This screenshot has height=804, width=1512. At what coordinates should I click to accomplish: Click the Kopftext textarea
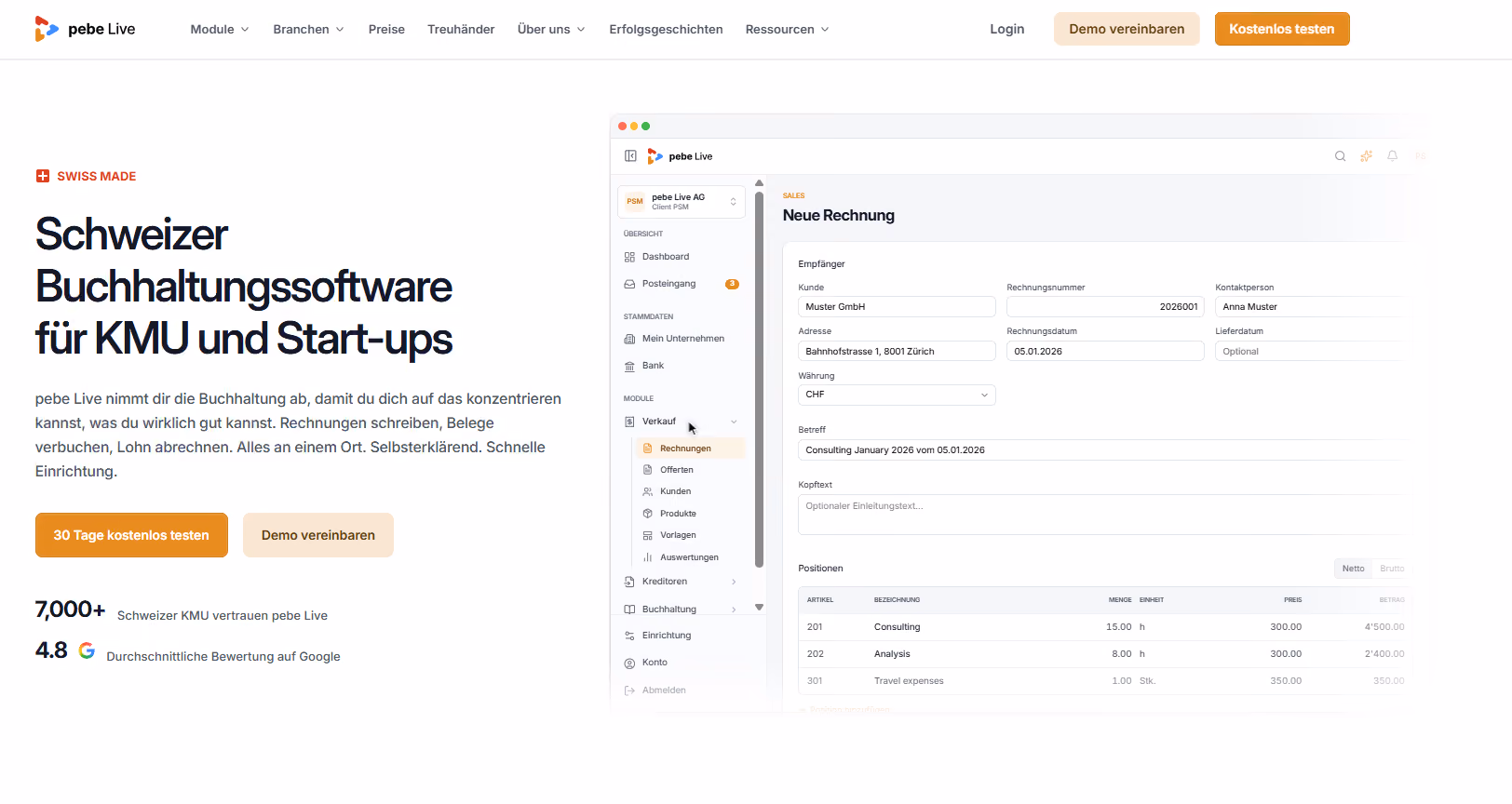coord(1103,515)
